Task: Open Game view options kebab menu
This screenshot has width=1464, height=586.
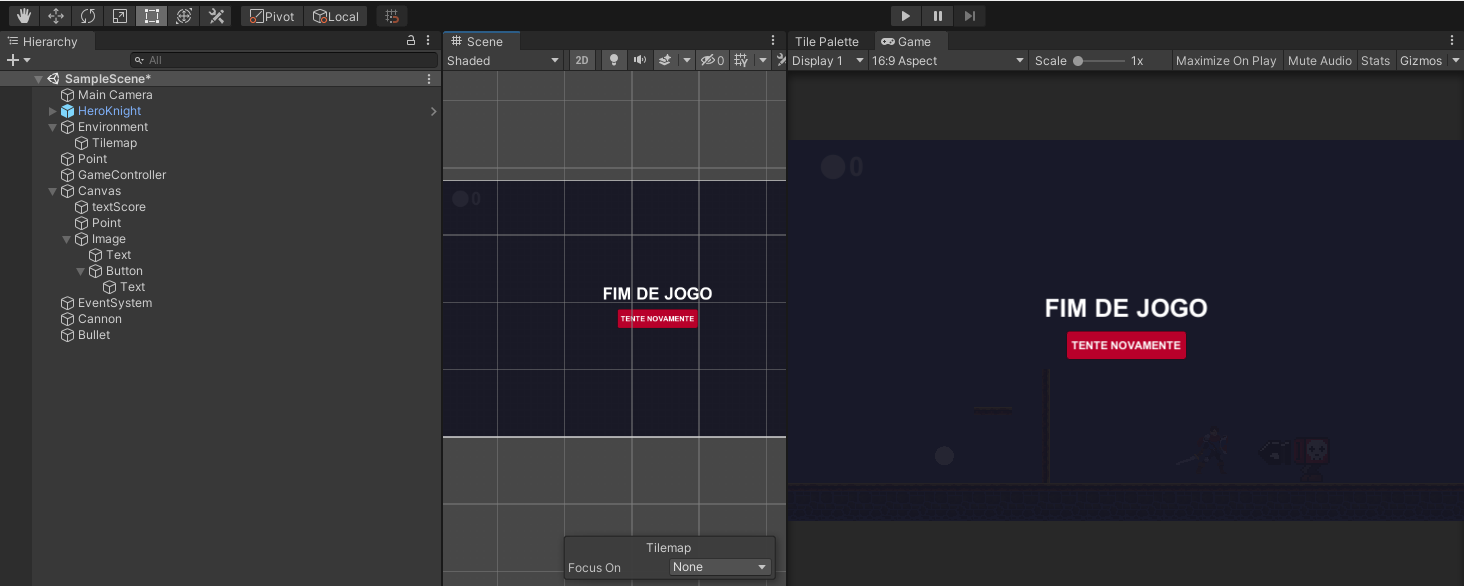Action: pos(1452,41)
